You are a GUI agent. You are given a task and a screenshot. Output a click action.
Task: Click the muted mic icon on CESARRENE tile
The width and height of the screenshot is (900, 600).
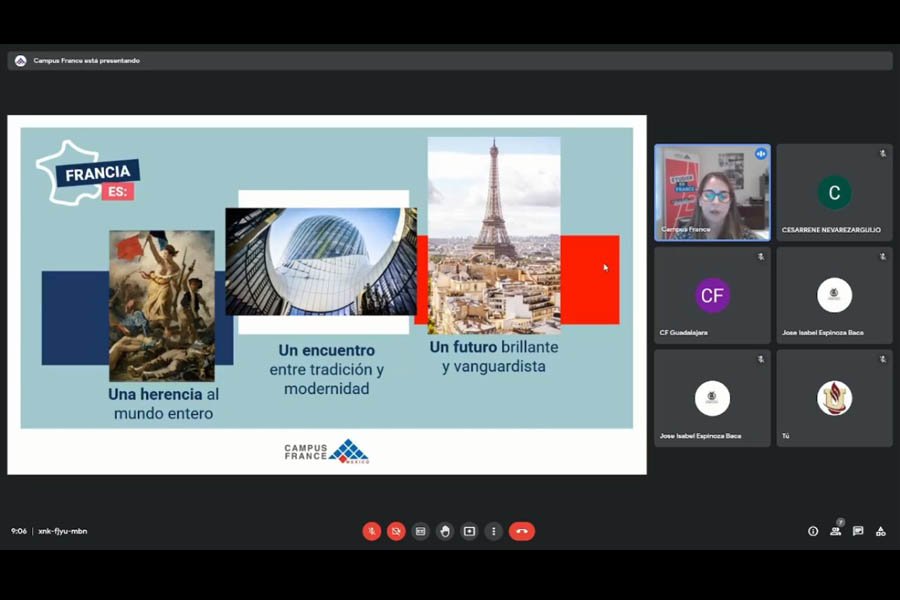tap(883, 154)
